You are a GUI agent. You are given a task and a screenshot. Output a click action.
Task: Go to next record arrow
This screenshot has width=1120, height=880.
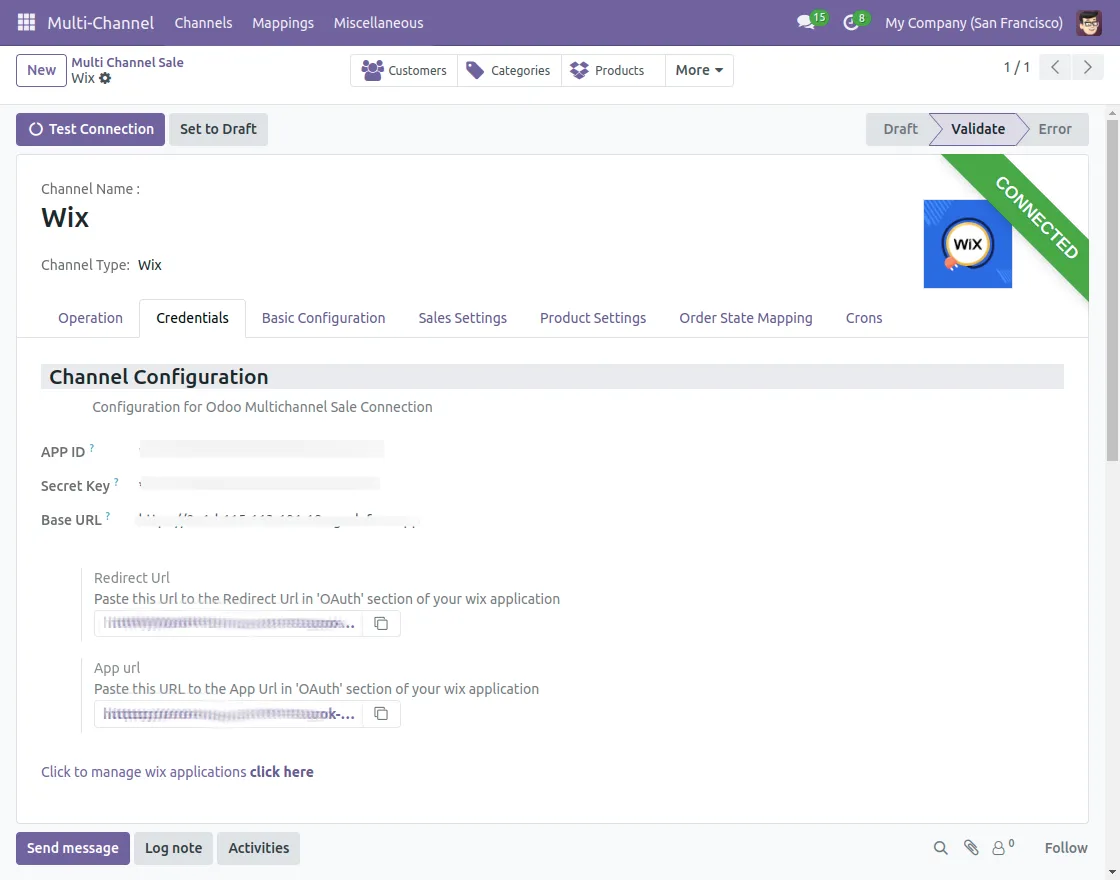tap(1087, 68)
